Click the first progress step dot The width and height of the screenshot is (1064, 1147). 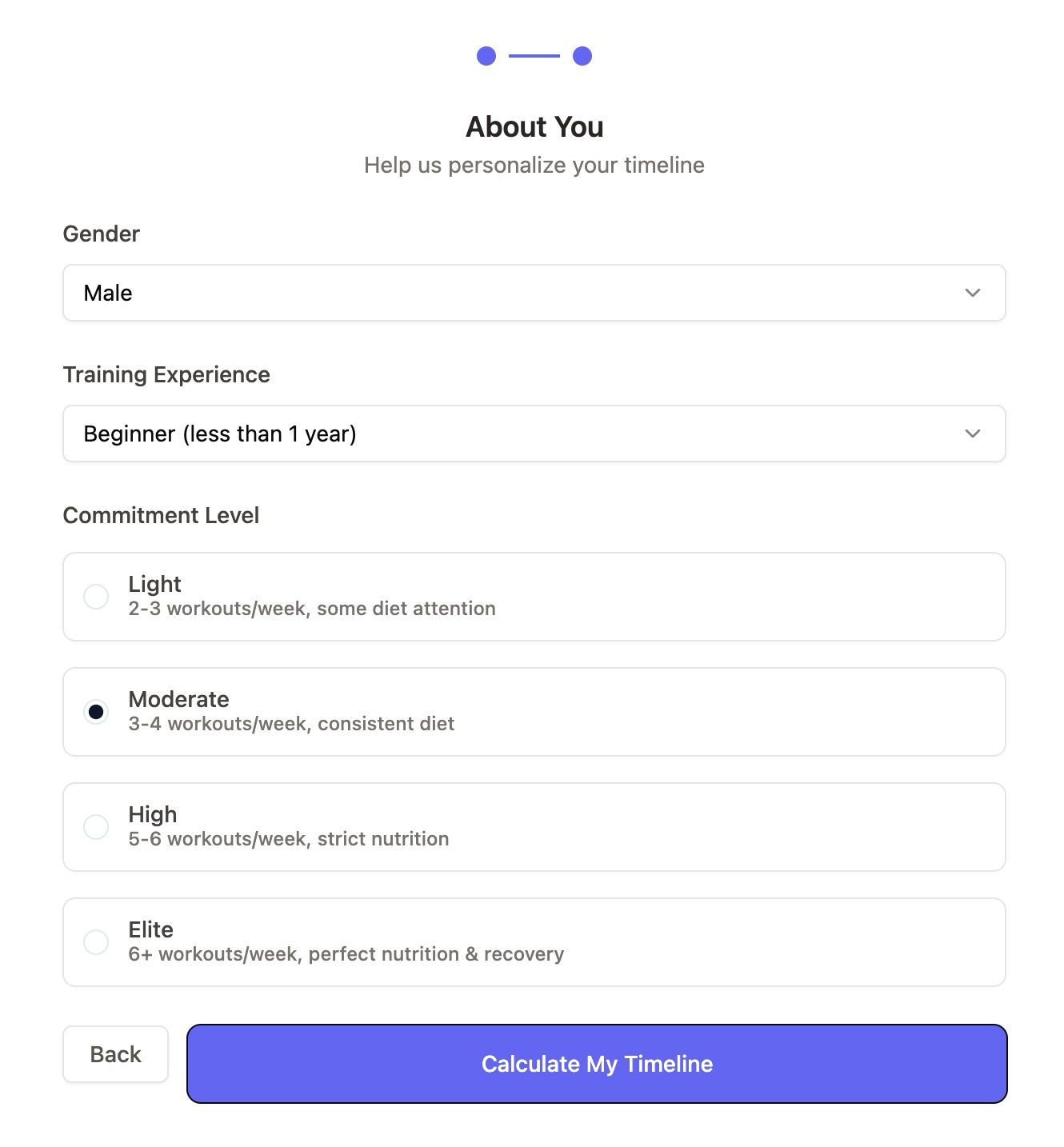(486, 56)
